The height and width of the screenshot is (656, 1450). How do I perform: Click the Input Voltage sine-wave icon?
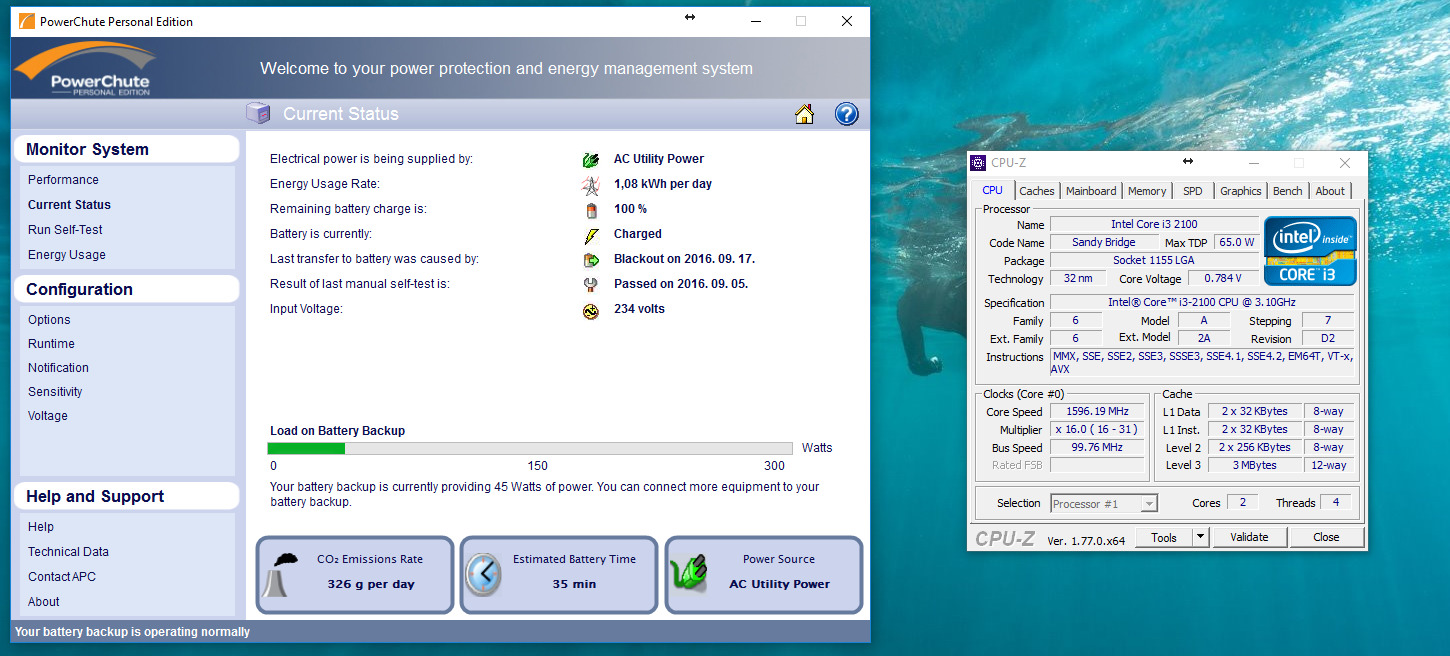(591, 310)
